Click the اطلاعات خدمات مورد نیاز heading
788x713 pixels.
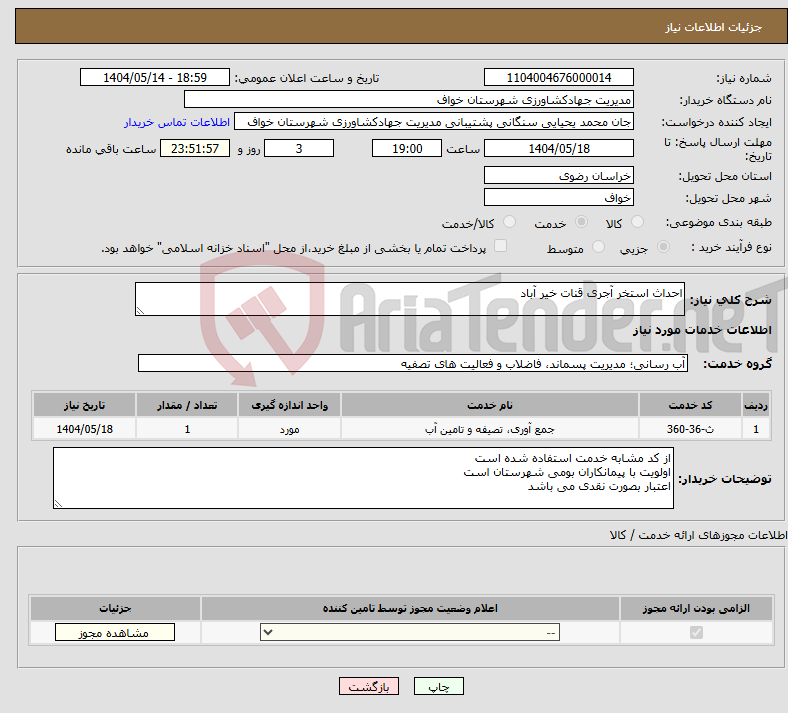point(702,330)
